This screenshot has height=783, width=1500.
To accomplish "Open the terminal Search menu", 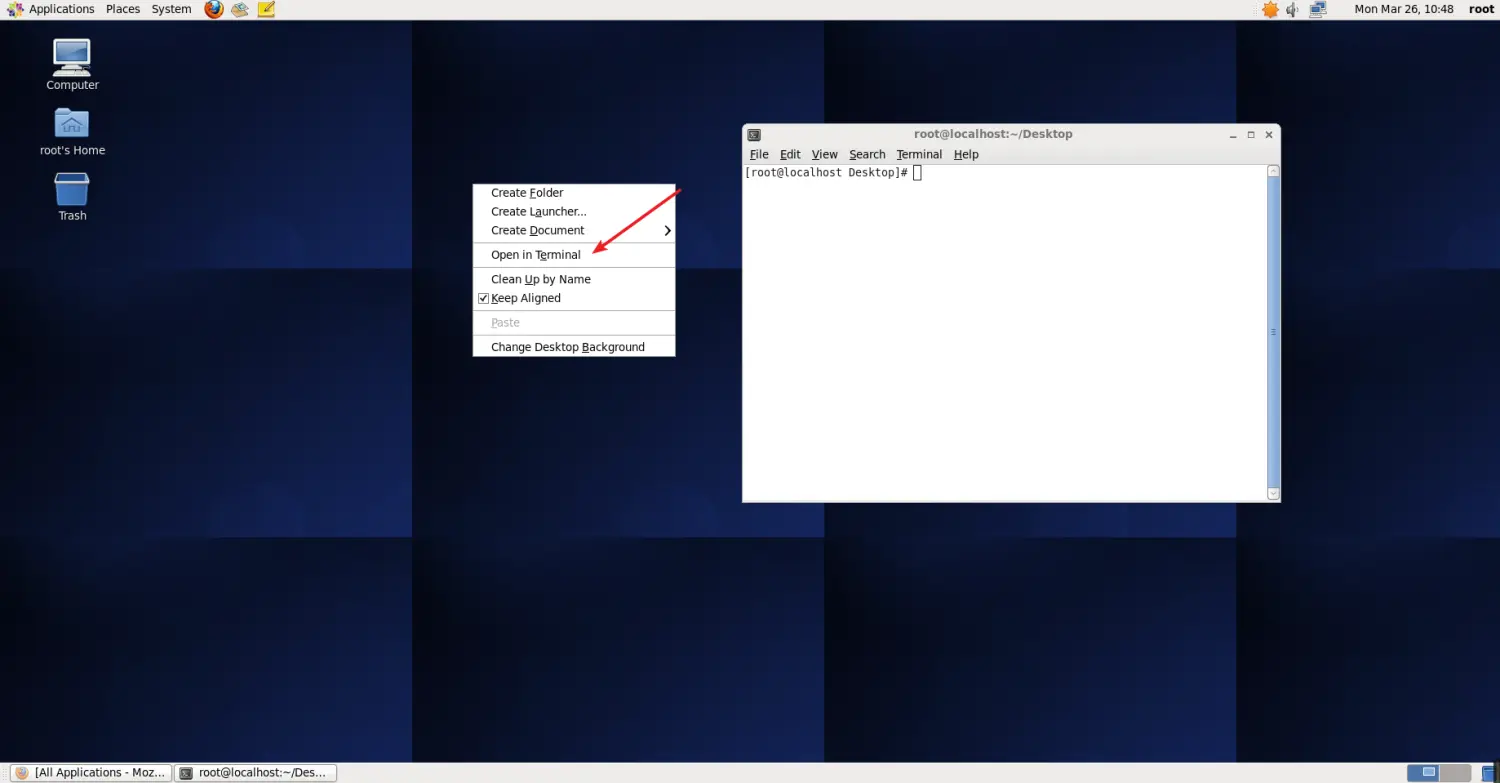I will click(x=867, y=154).
